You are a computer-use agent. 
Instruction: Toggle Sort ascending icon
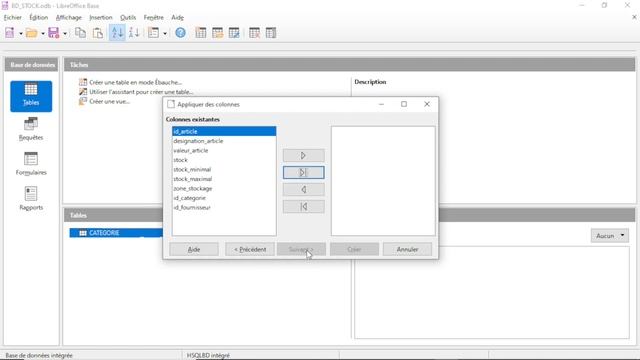(x=117, y=33)
